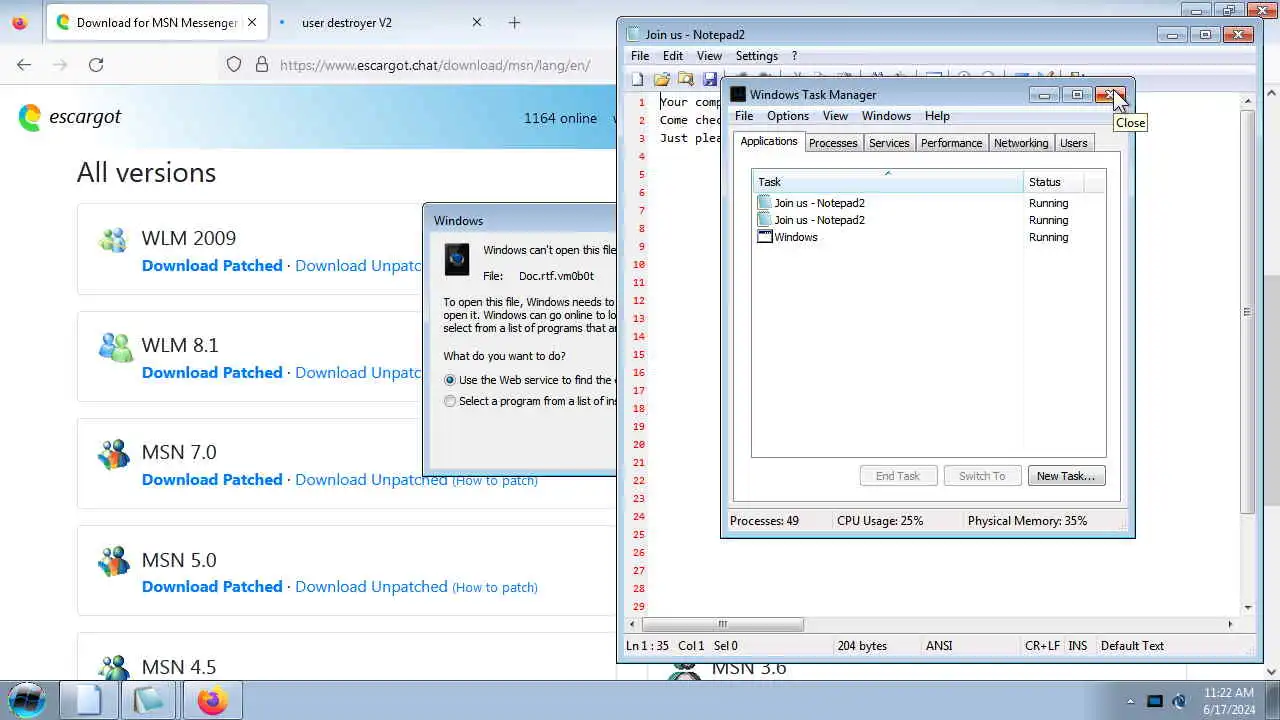
Task: Open Notepad2 Settings menu
Action: pos(757,56)
